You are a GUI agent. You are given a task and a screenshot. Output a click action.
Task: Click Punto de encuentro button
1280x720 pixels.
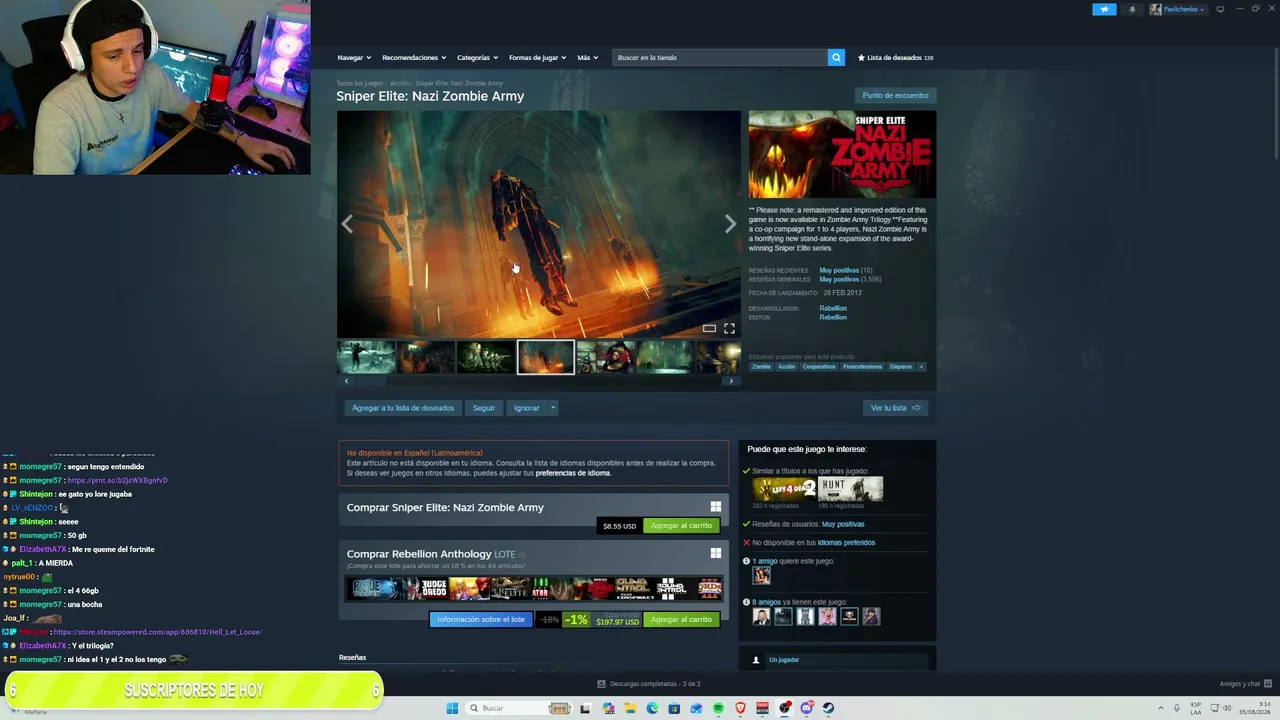coord(895,96)
